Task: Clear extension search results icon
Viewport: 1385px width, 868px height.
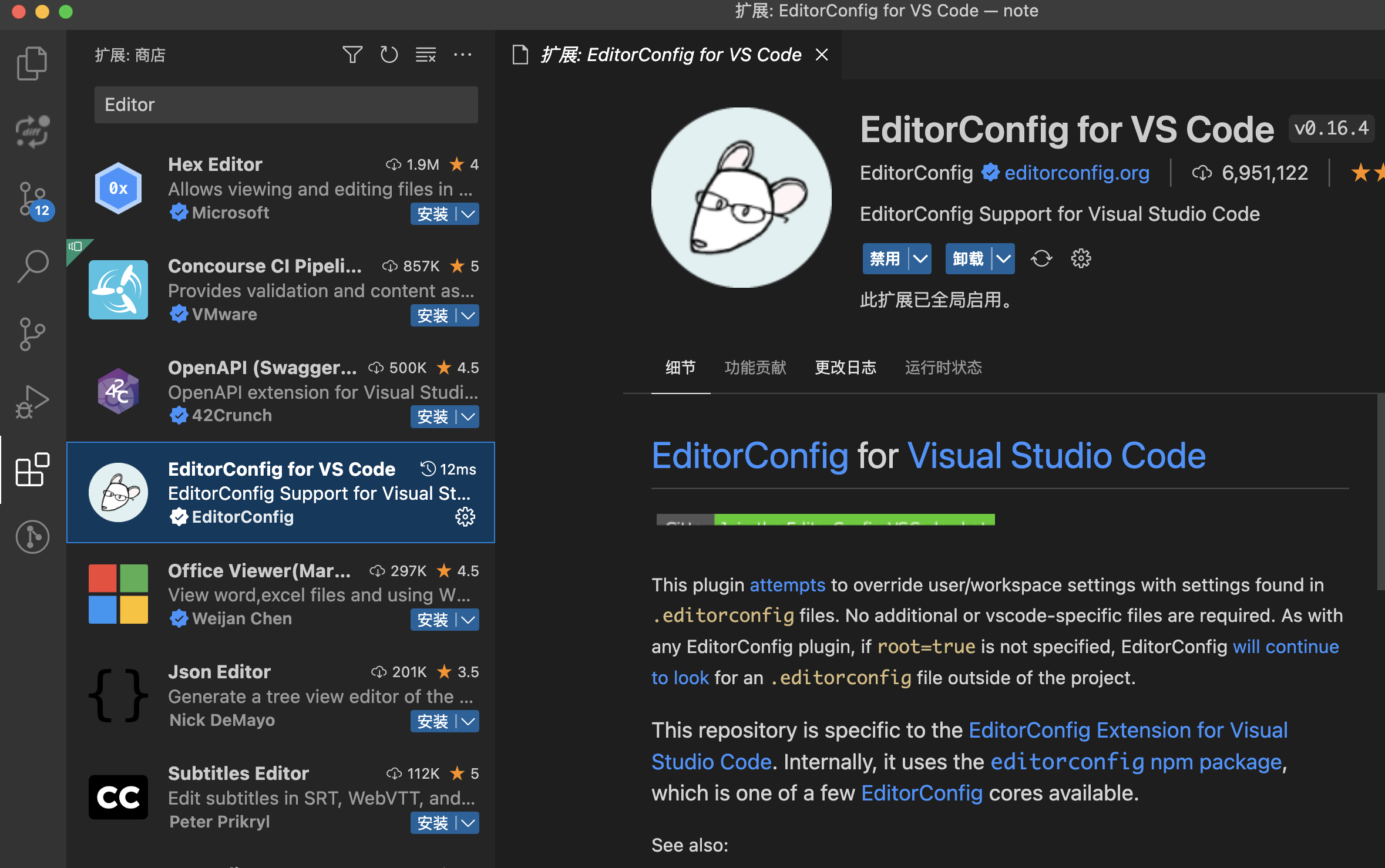Action: [426, 55]
